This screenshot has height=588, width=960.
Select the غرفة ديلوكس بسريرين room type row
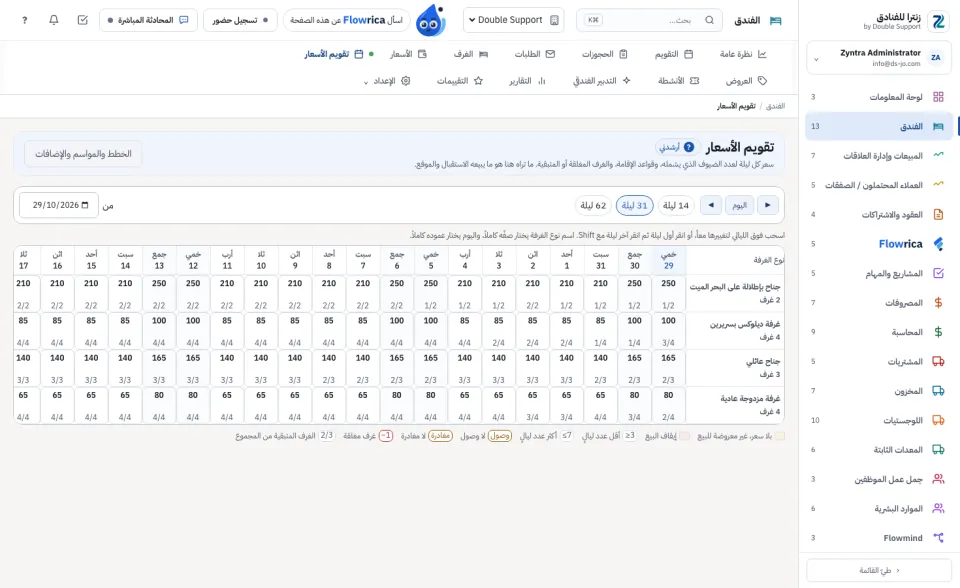pos(735,330)
